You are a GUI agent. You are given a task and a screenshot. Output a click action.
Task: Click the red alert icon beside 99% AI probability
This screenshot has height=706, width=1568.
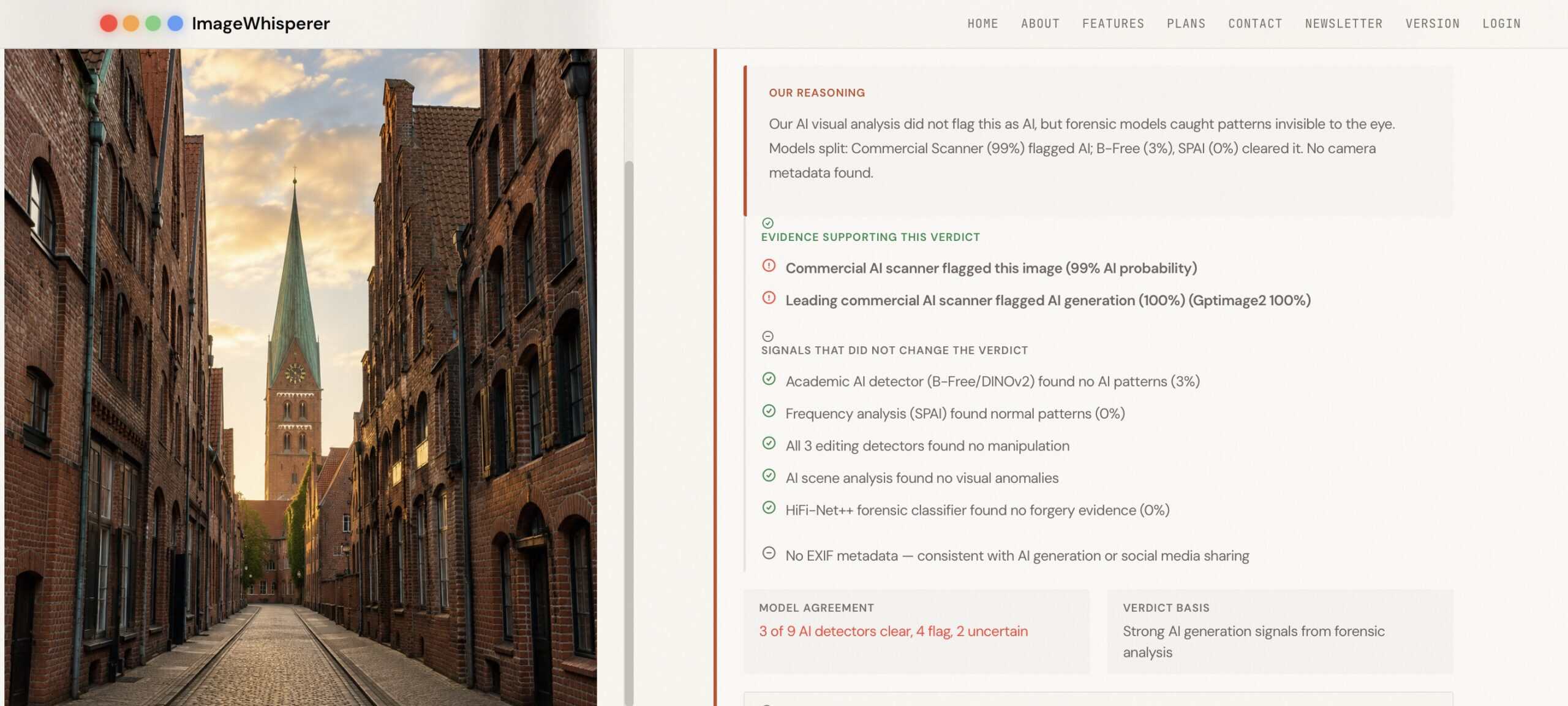(x=769, y=265)
